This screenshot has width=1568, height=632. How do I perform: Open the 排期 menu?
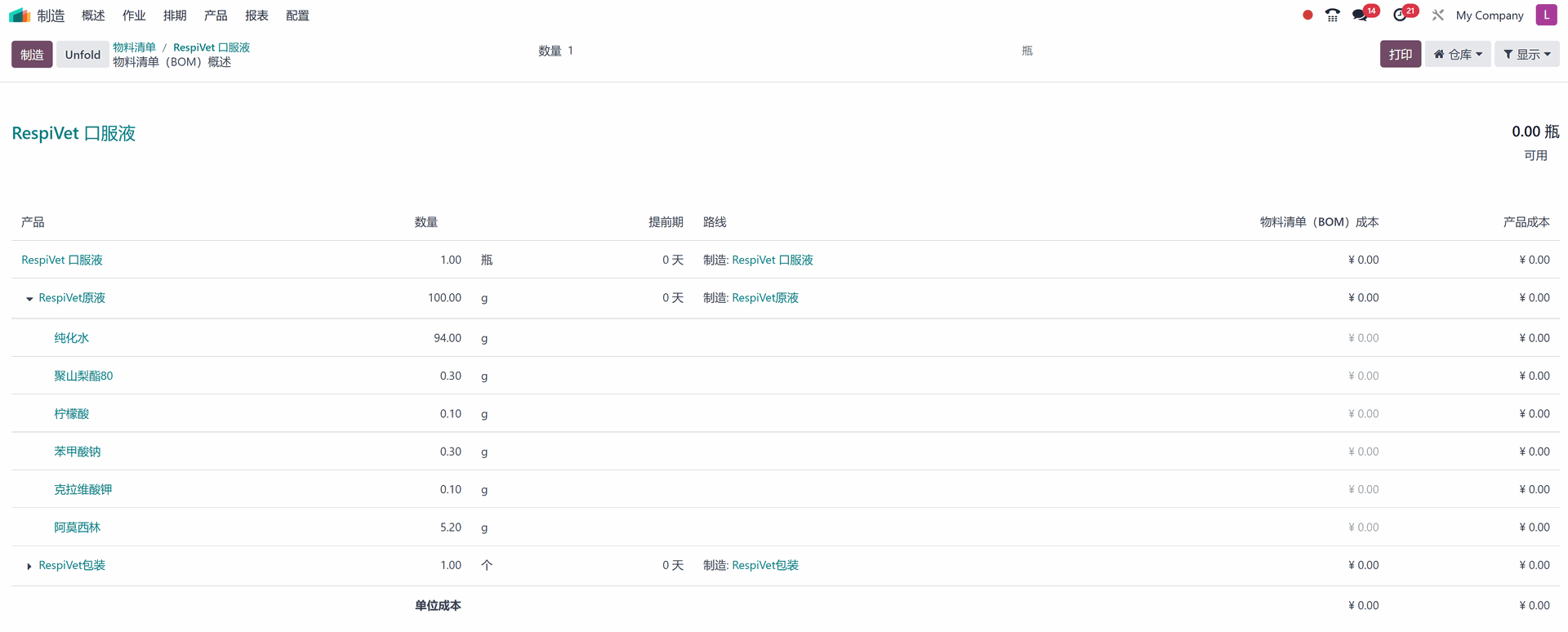click(175, 16)
